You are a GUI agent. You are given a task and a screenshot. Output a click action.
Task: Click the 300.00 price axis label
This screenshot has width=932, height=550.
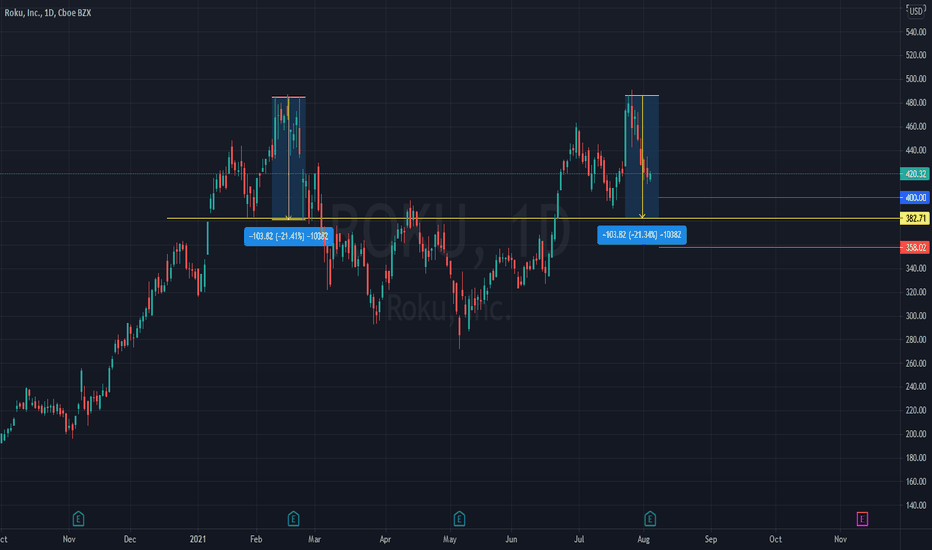[915, 316]
